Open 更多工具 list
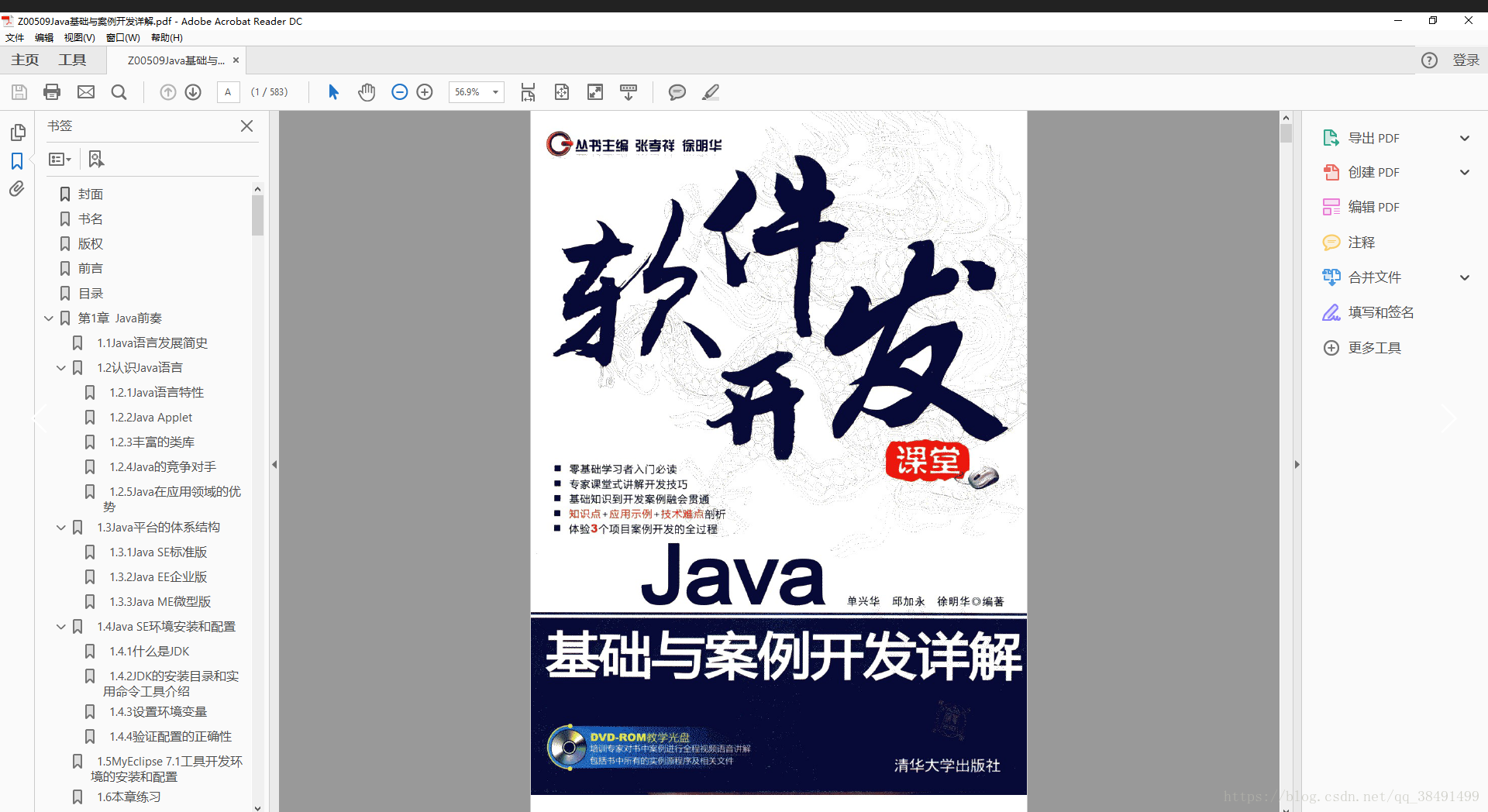This screenshot has width=1488, height=812. point(1362,348)
